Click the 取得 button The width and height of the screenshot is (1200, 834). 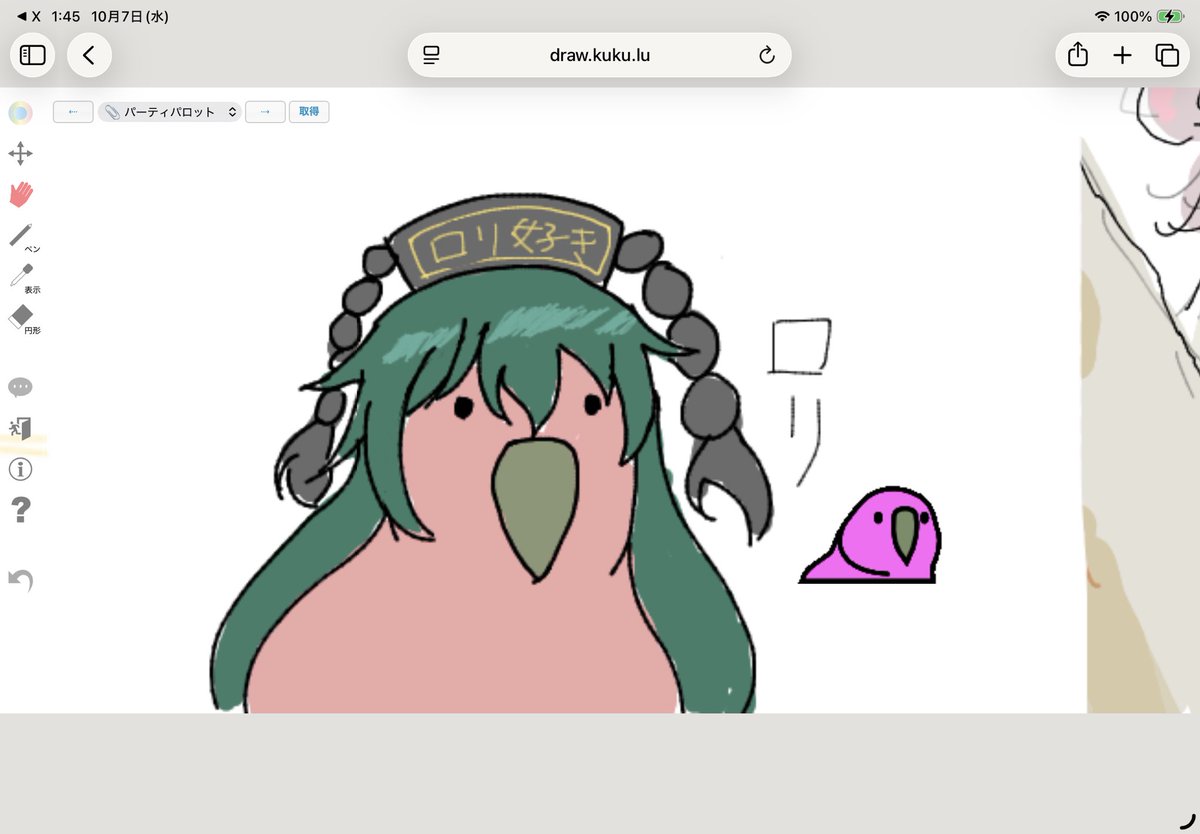click(309, 112)
